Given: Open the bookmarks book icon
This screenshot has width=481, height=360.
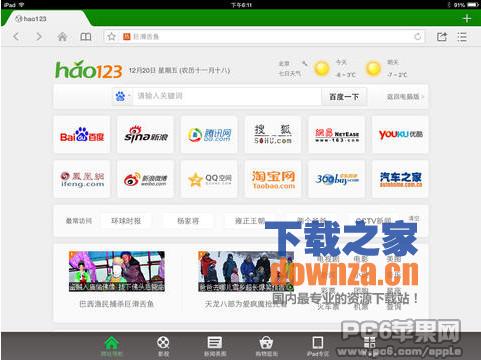Looking at the screenshot, I should click(86, 36).
